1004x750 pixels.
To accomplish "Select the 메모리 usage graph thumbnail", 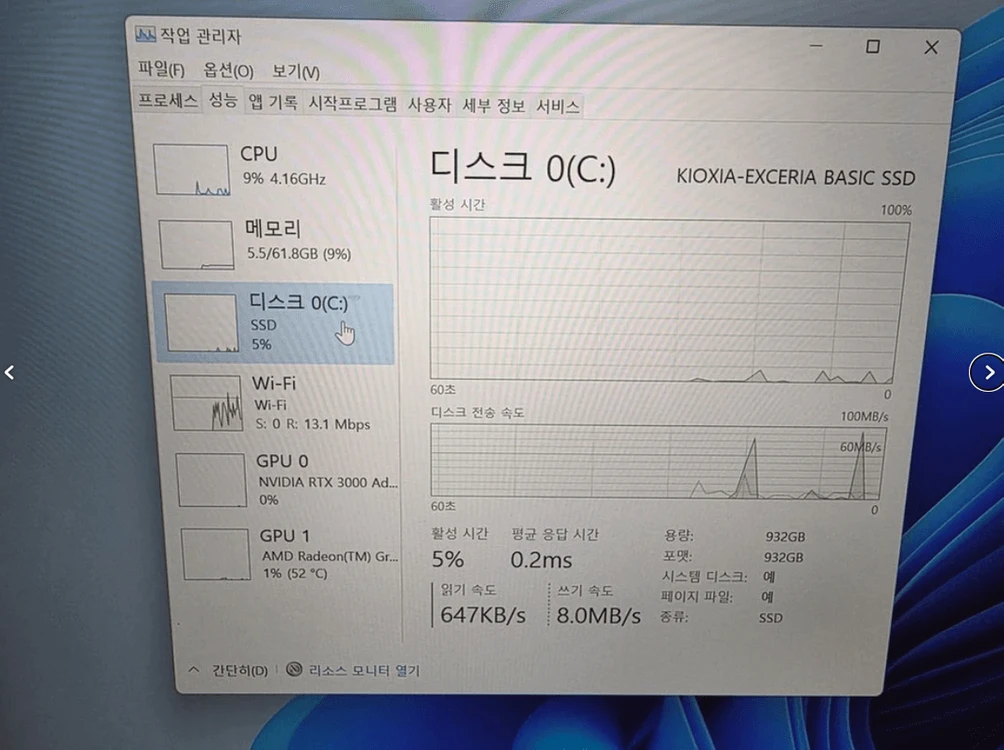I will click(197, 245).
